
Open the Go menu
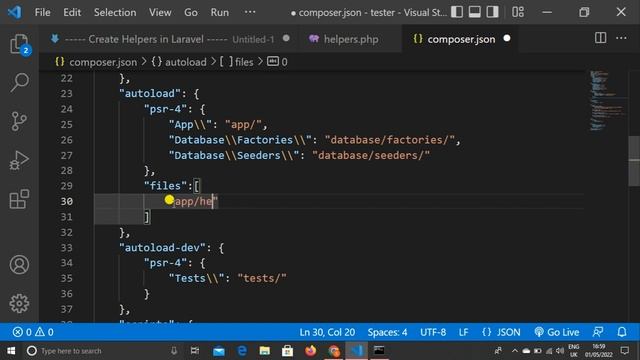tap(191, 12)
